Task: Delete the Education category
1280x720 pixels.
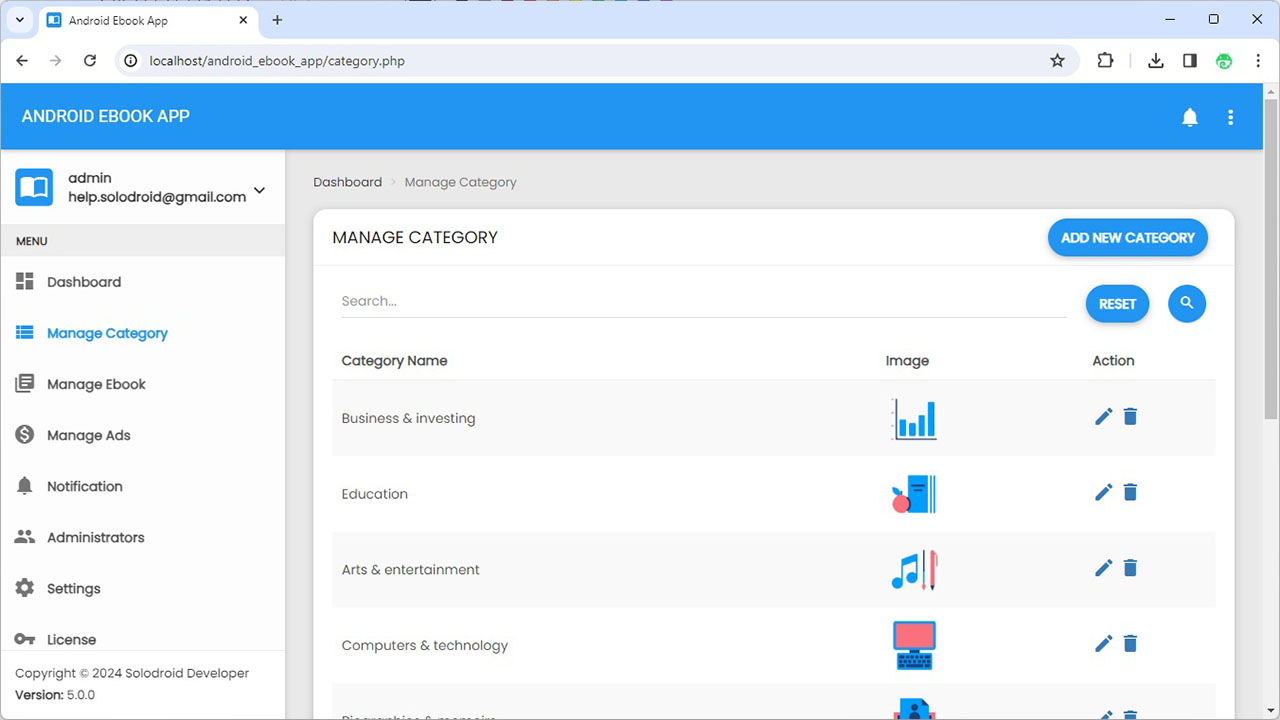Action: click(x=1130, y=492)
